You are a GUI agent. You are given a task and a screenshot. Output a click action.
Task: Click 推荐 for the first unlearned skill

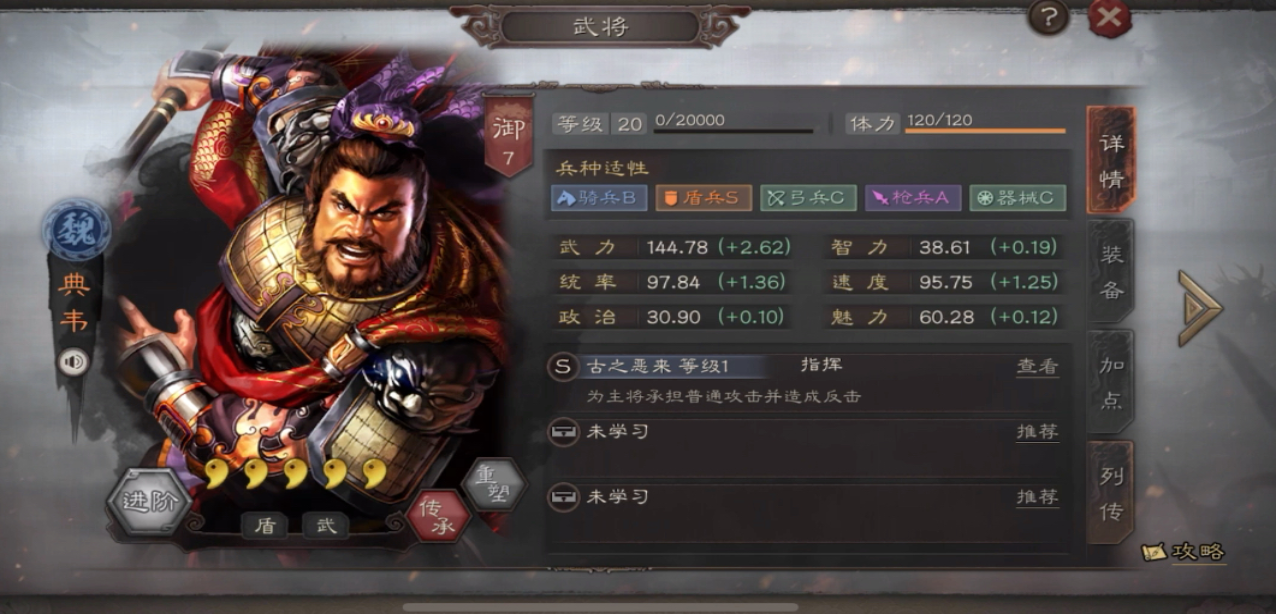click(1037, 432)
